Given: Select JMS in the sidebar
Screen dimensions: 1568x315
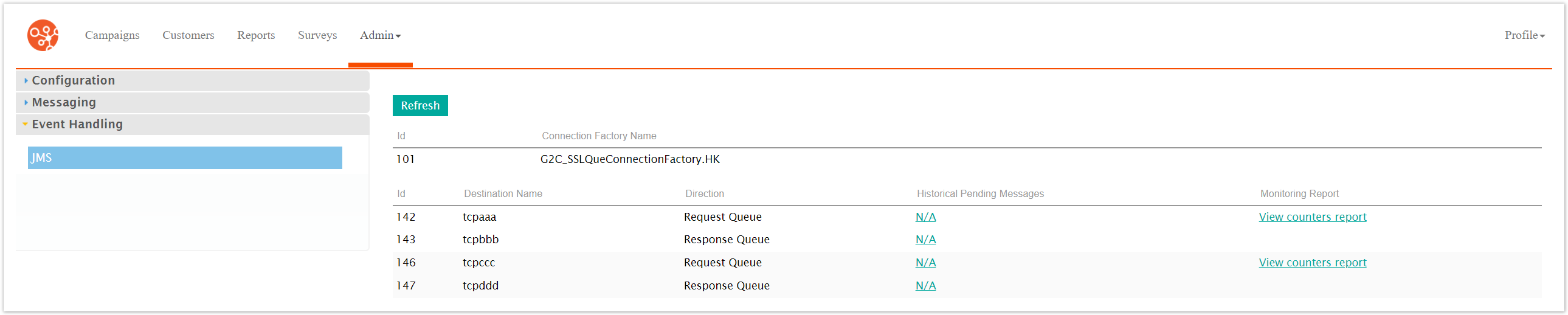Looking at the screenshot, I should (184, 158).
